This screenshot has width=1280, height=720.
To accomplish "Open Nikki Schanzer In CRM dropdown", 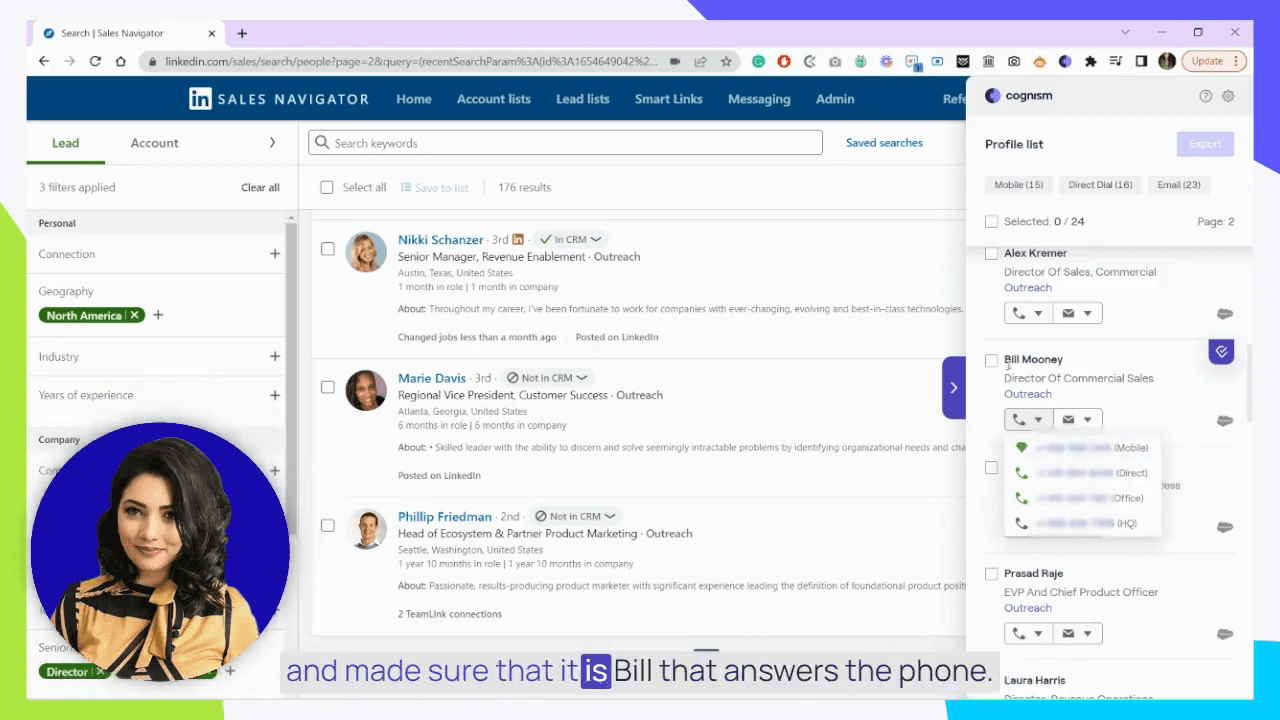I will click(x=570, y=240).
